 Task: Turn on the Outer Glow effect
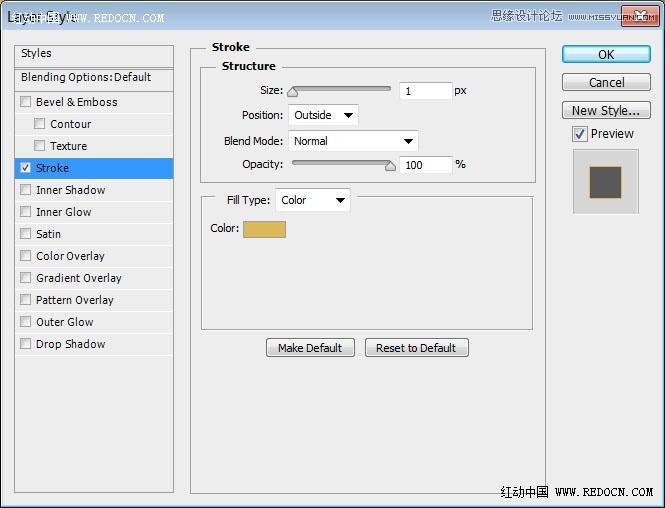click(x=26, y=322)
